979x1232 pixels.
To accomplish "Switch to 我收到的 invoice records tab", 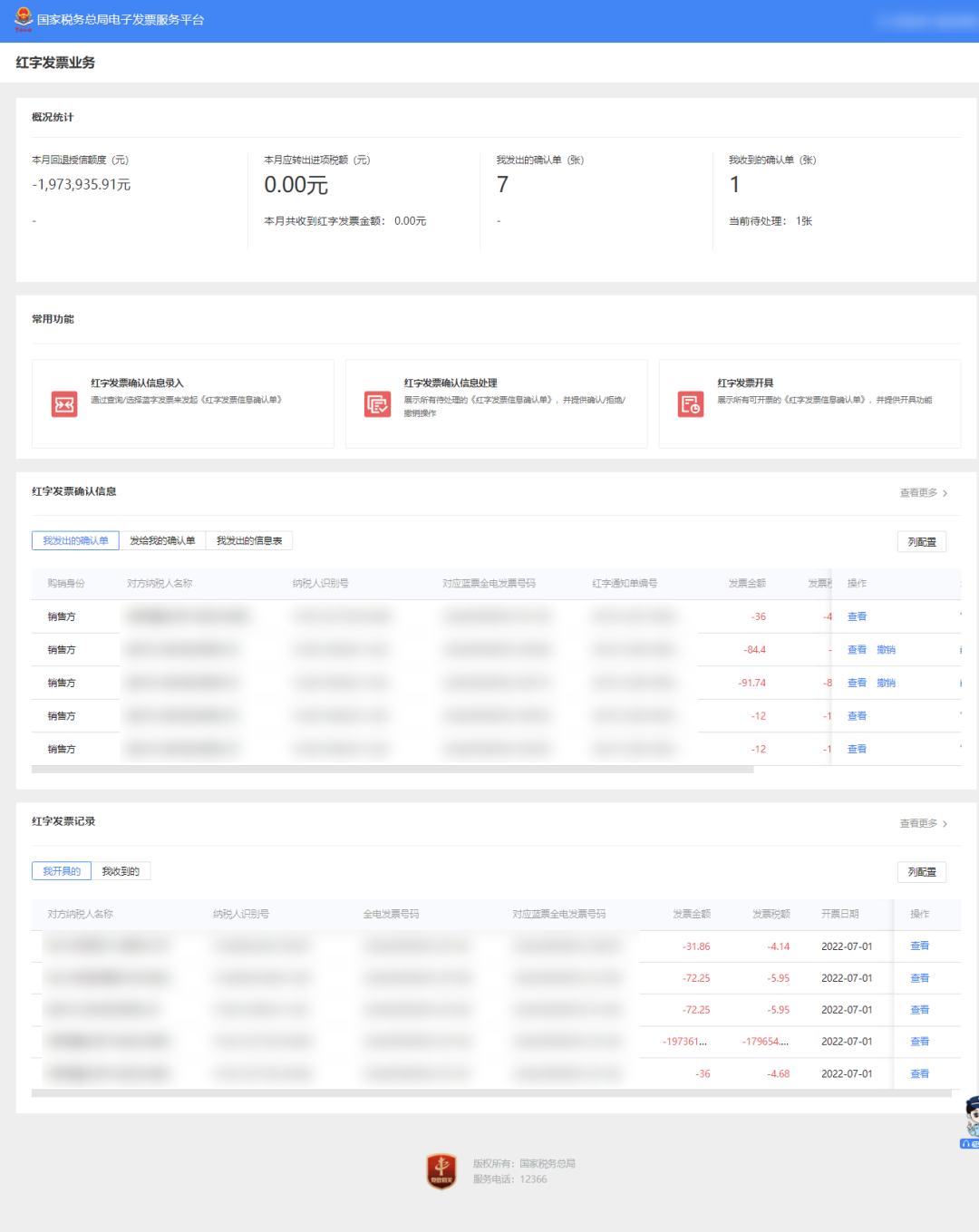I will click(x=121, y=871).
